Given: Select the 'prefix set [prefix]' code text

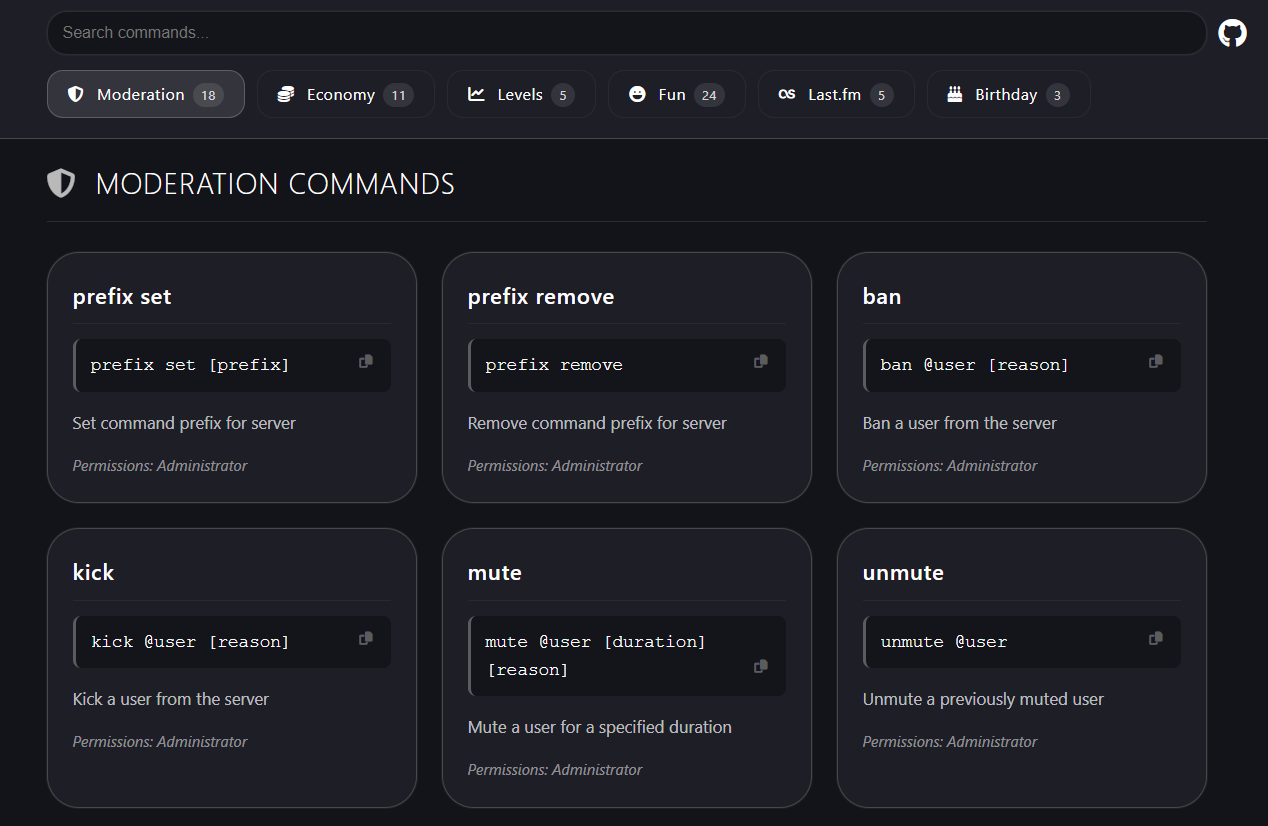Looking at the screenshot, I should [190, 365].
